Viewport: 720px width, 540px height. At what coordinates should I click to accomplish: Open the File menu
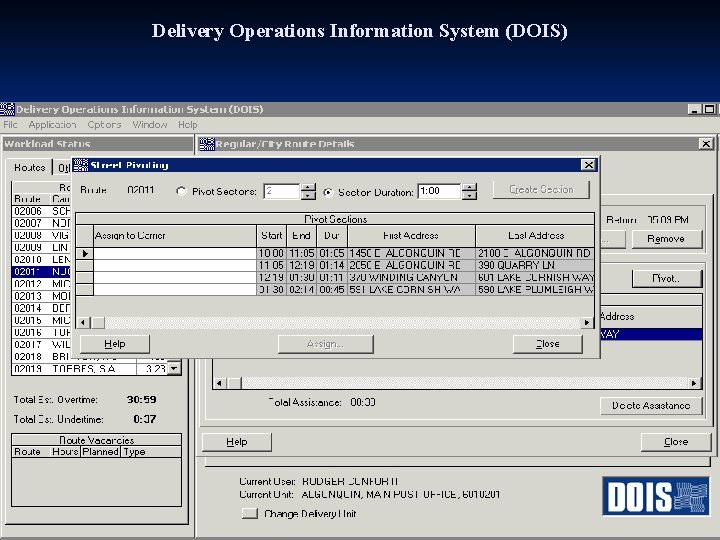pos(10,124)
